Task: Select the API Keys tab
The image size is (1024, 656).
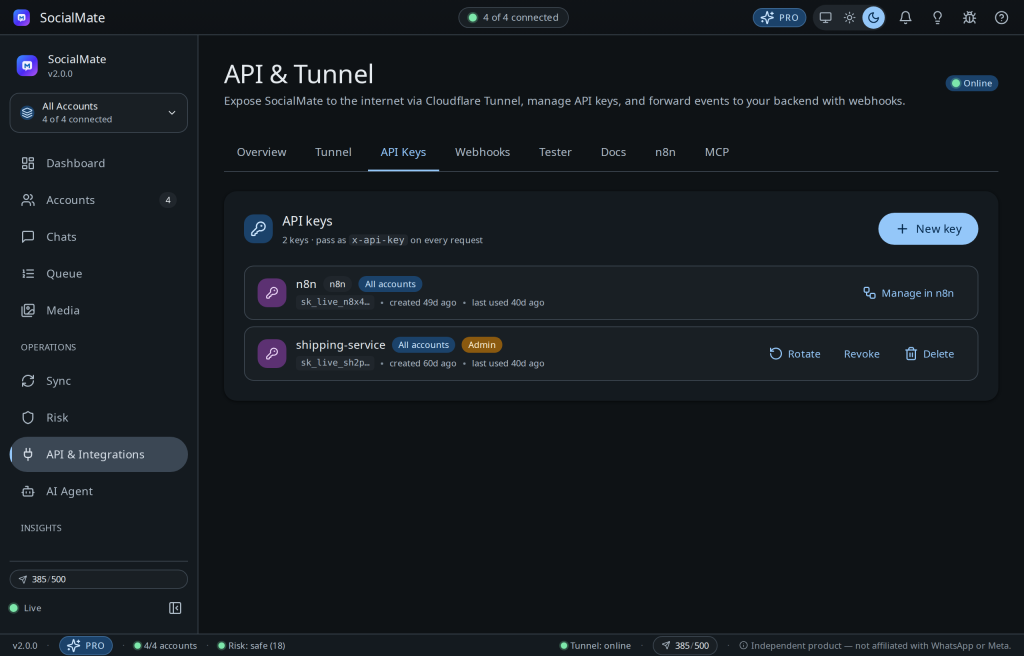Action: (x=403, y=152)
